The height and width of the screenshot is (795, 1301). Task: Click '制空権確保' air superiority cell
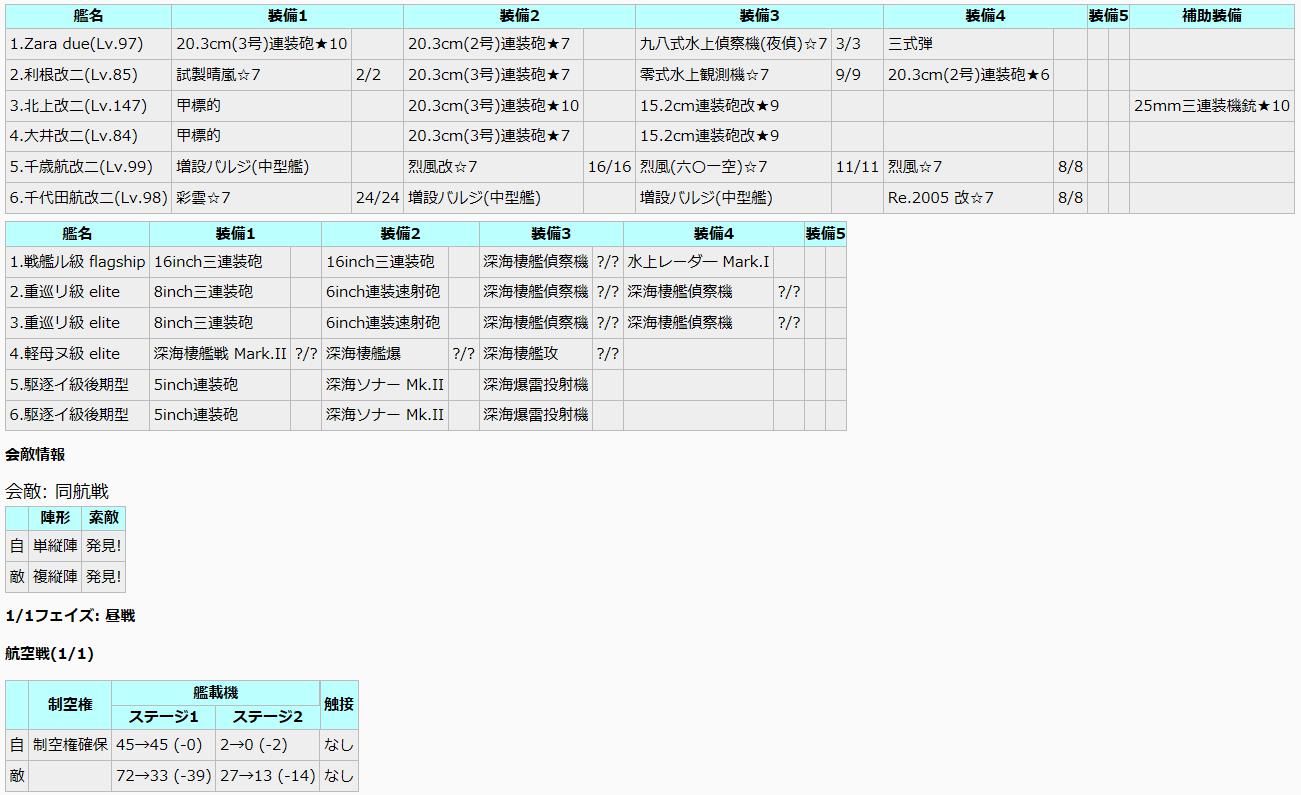pos(70,745)
